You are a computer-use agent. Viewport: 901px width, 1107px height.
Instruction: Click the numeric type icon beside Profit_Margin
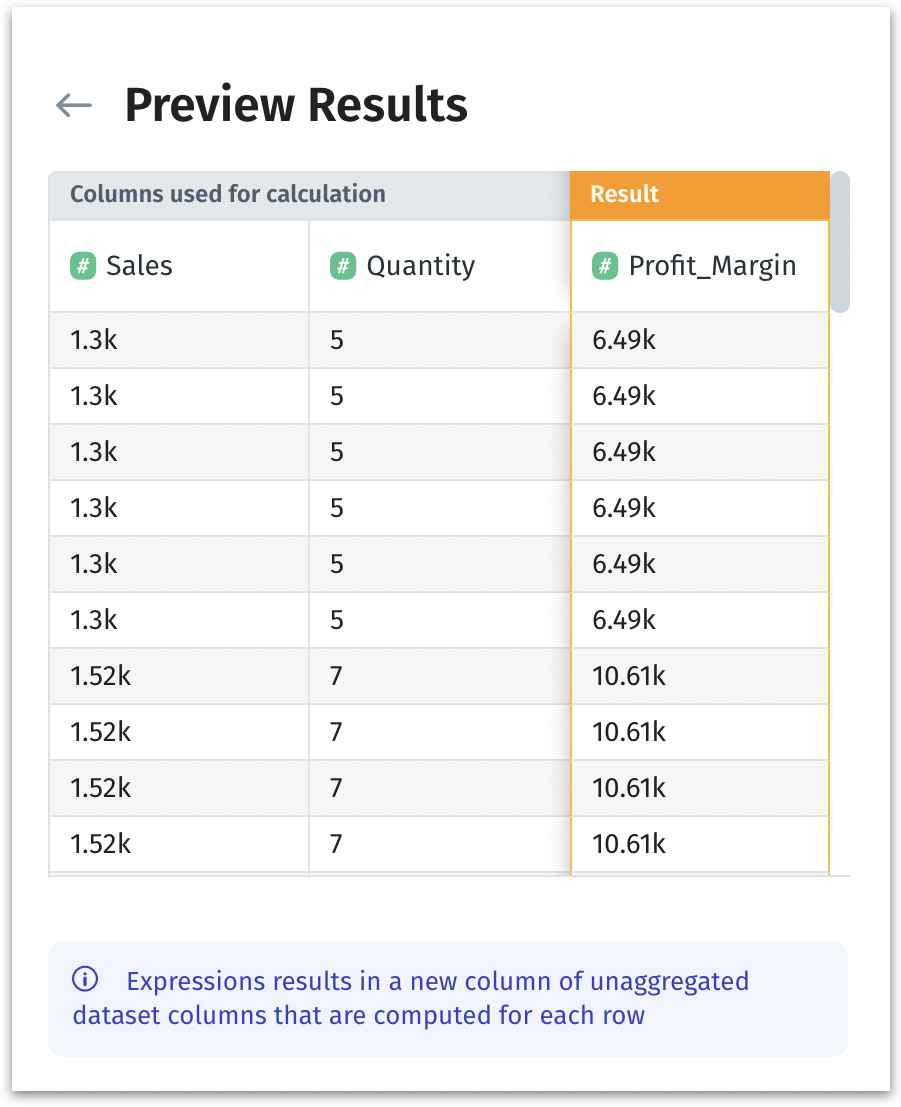pos(604,266)
